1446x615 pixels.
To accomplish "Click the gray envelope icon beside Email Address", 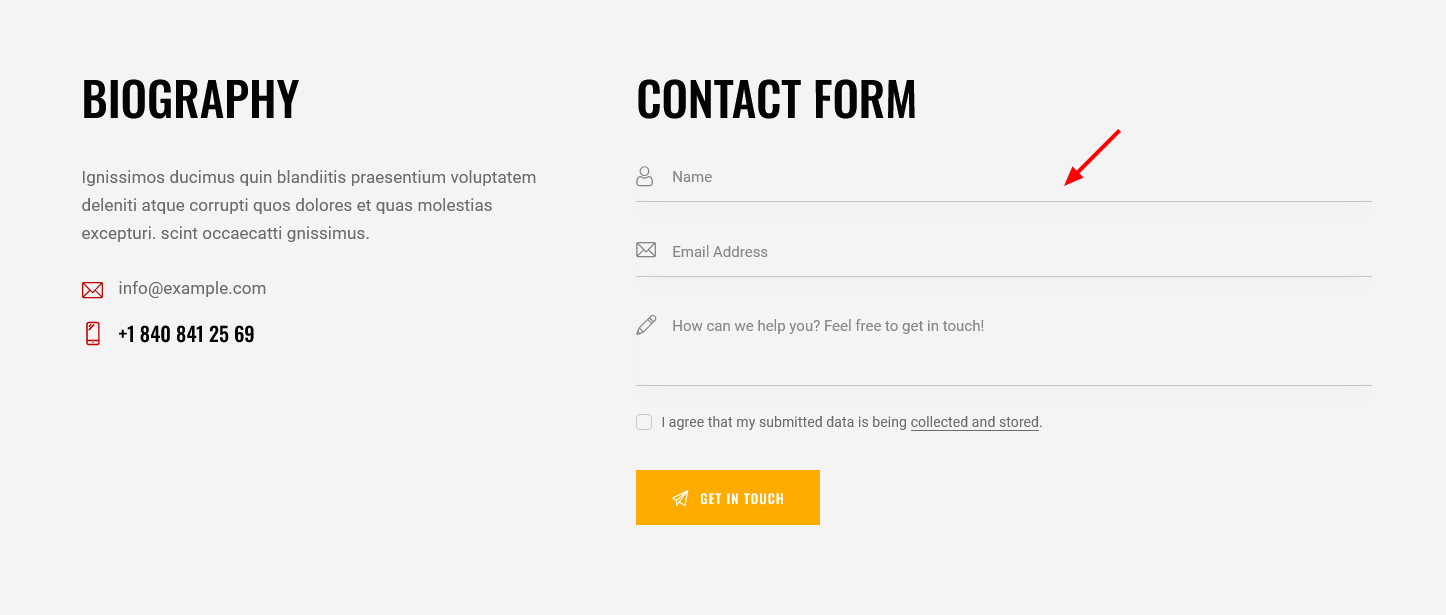I will coord(646,250).
